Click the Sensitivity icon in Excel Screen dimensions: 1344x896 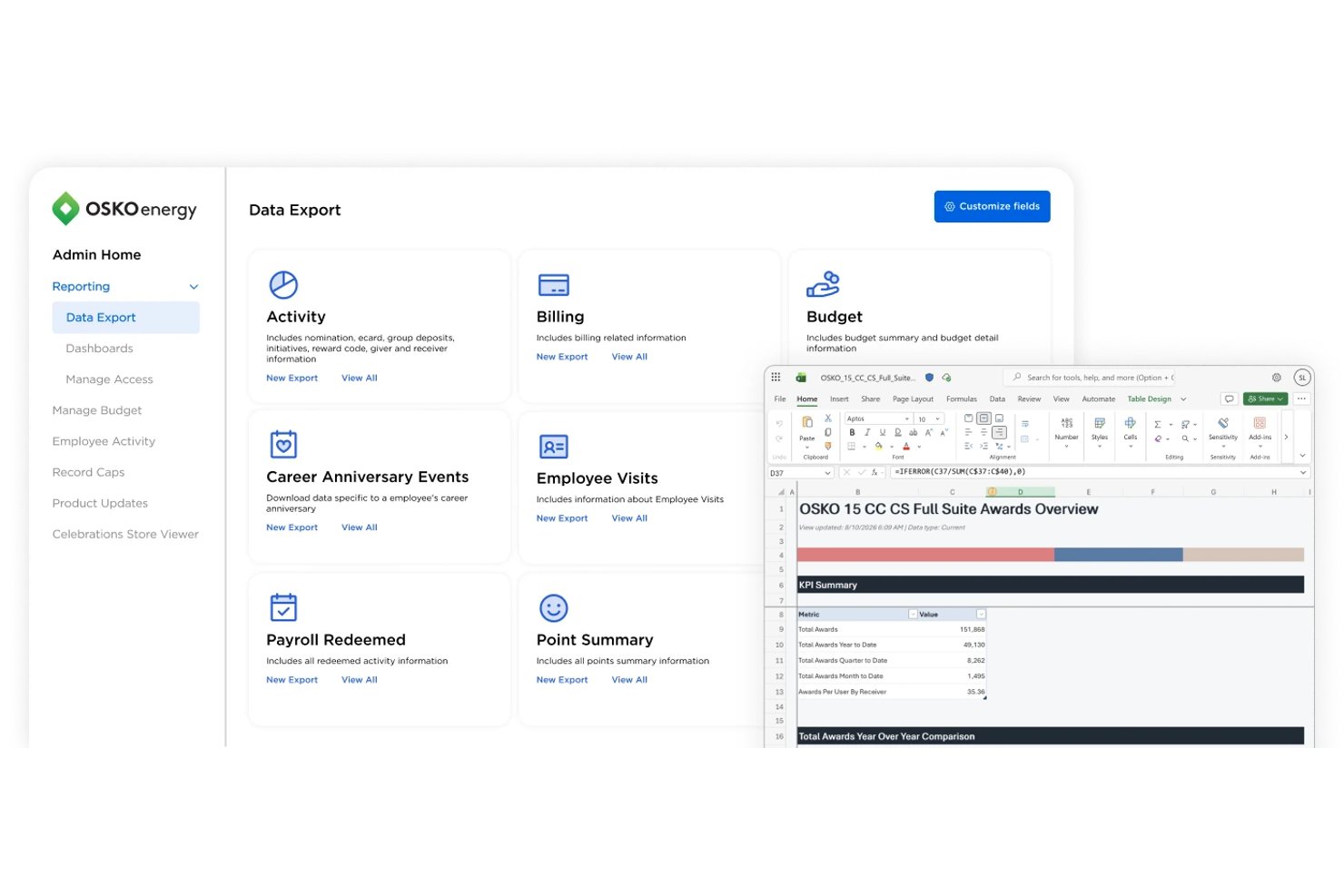click(1223, 423)
